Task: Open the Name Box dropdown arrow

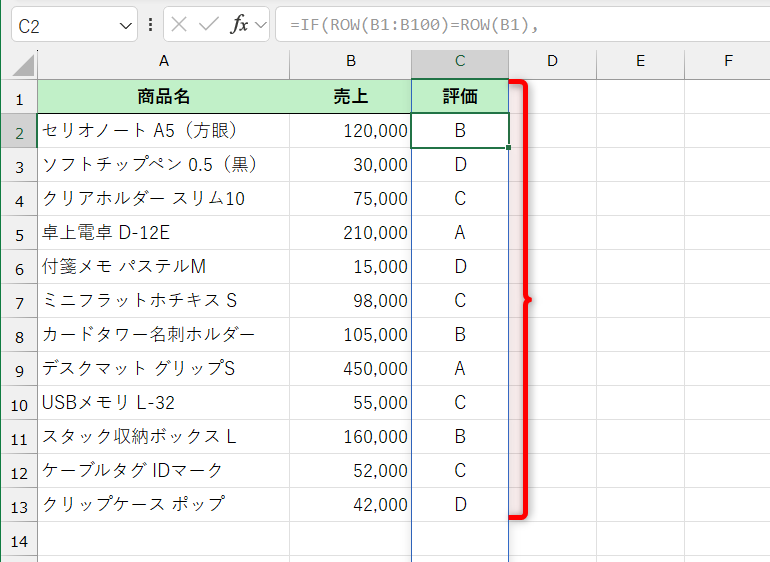Action: click(x=126, y=25)
